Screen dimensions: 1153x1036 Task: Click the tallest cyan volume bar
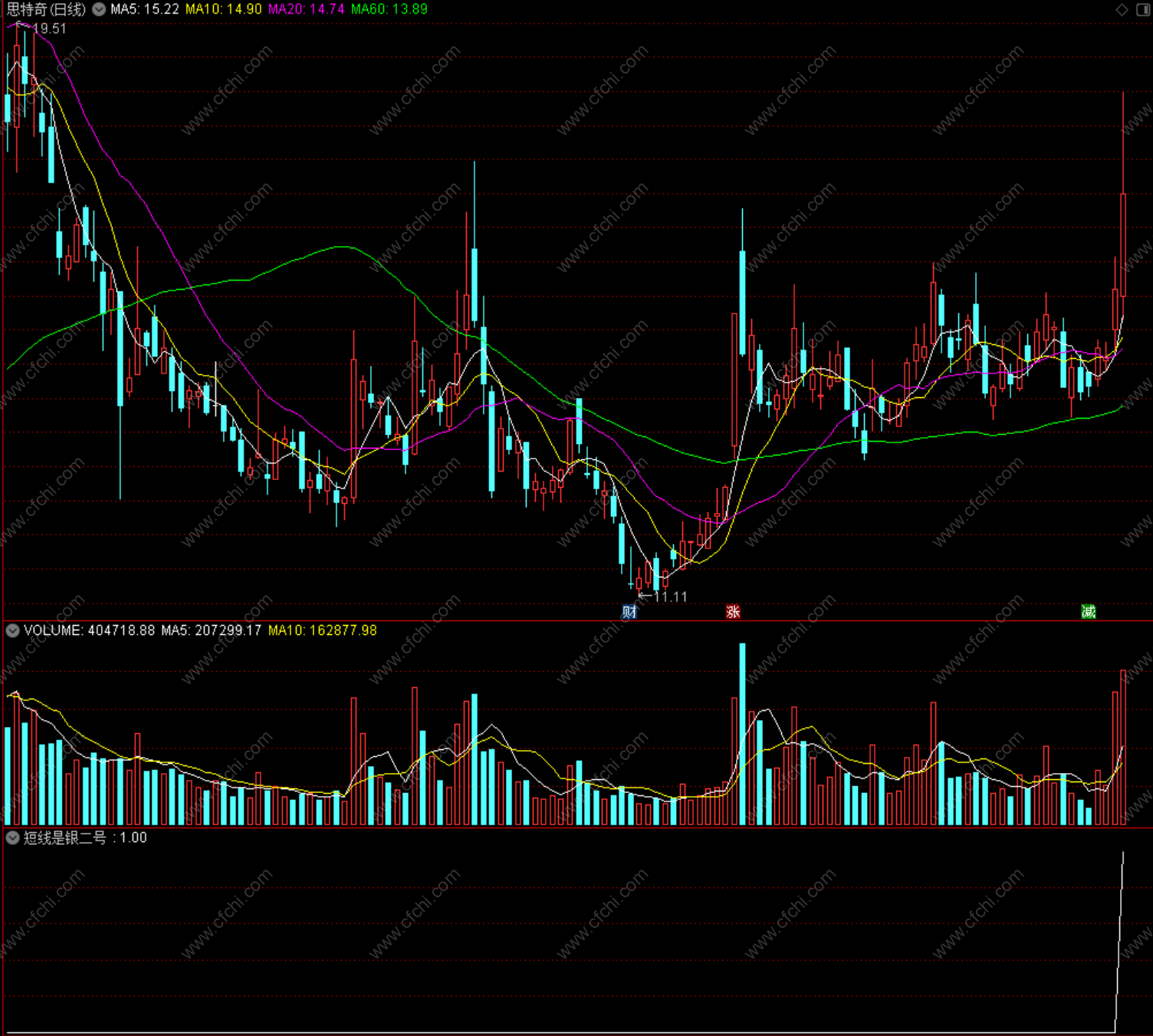(742, 734)
